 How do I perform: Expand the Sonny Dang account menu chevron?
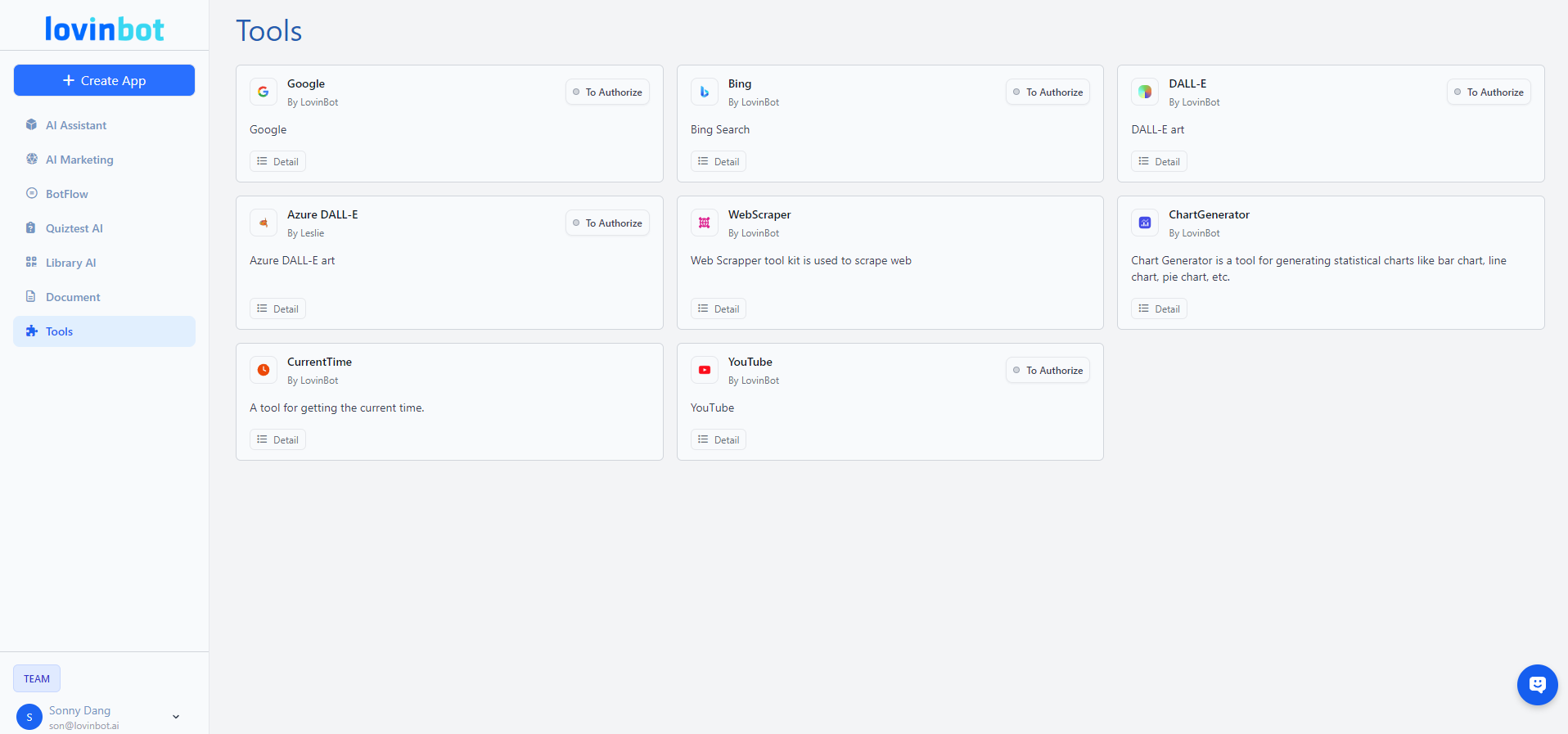point(176,717)
